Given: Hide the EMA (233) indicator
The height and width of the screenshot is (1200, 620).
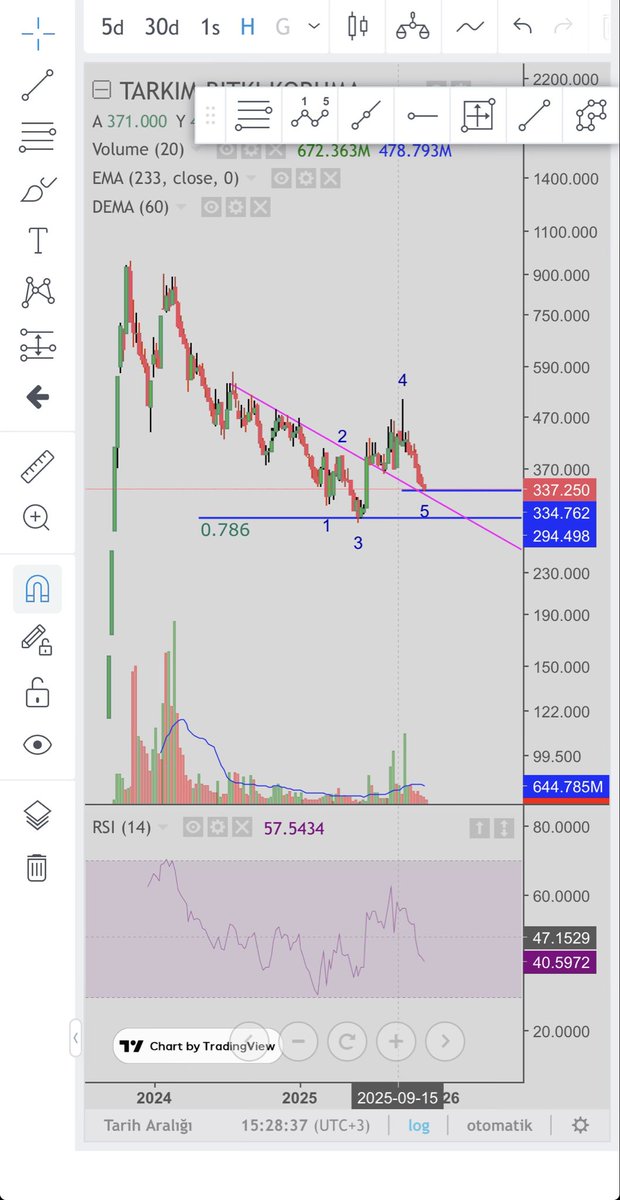Looking at the screenshot, I should [282, 179].
